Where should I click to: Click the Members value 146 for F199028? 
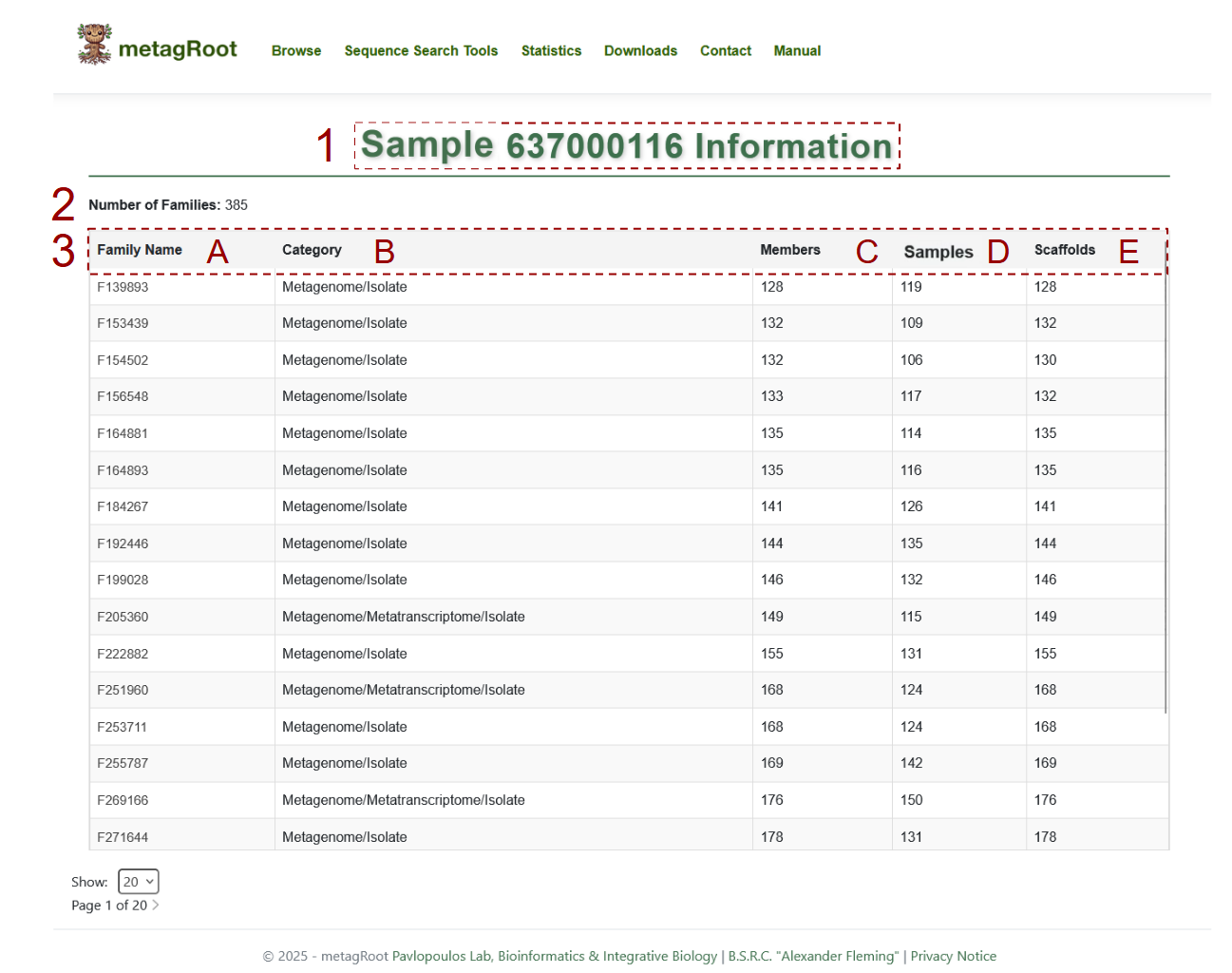coord(772,580)
